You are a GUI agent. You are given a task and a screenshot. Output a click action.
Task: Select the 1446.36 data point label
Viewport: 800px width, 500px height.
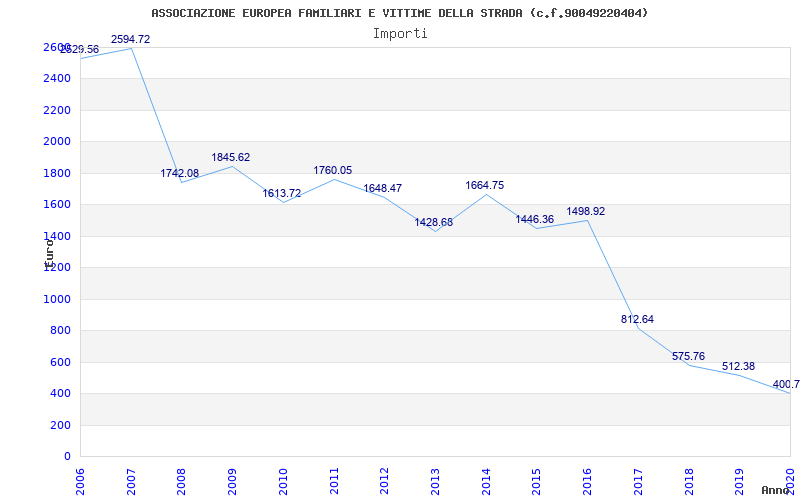click(535, 219)
